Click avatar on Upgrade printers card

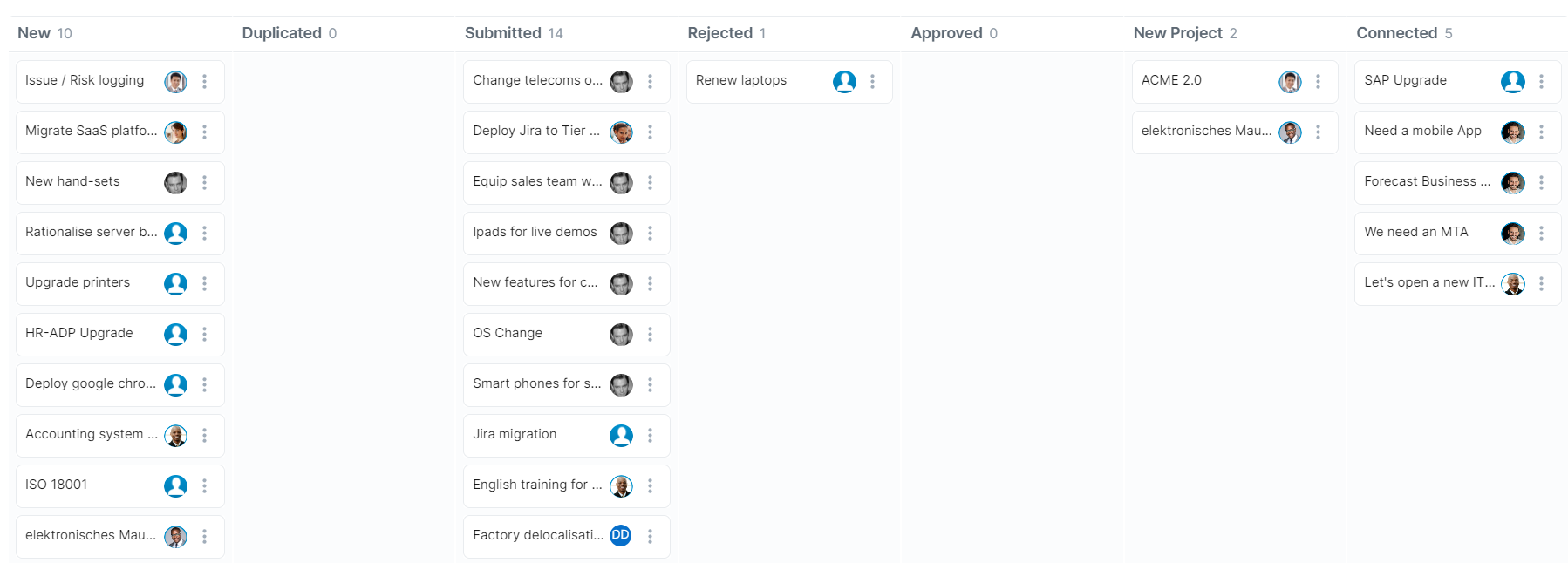tap(175, 283)
